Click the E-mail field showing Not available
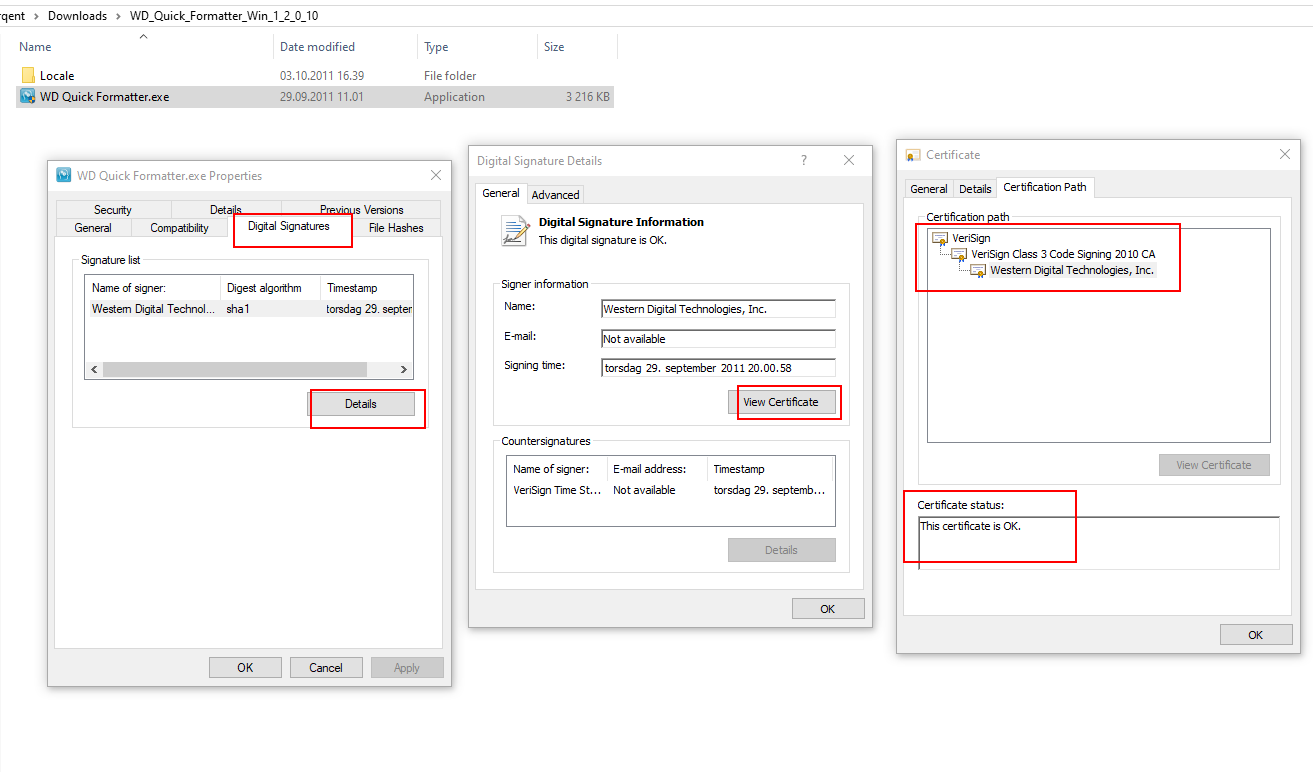This screenshot has height=772, width=1313. tap(718, 339)
